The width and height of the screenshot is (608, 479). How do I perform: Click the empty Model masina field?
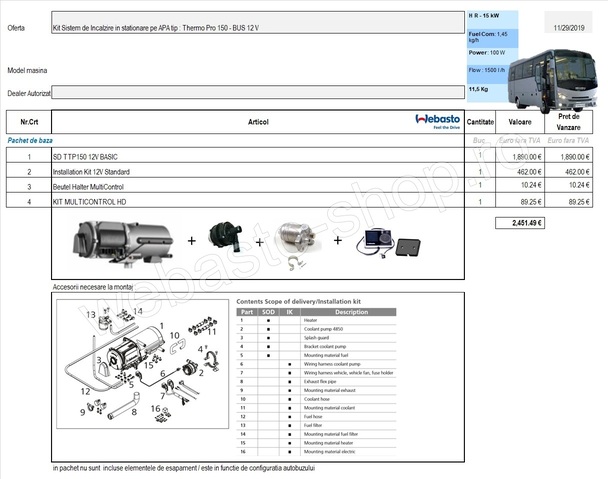257,71
